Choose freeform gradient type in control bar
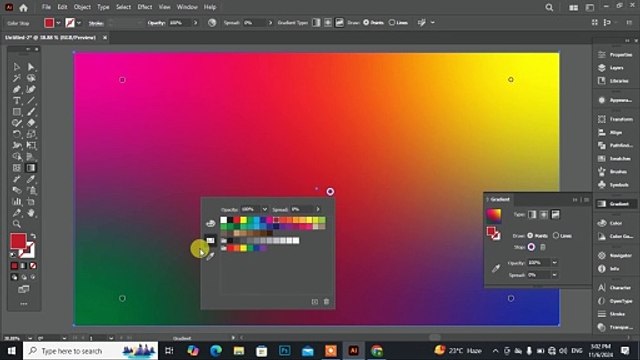Image resolution: width=640 pixels, height=360 pixels. pos(339,22)
